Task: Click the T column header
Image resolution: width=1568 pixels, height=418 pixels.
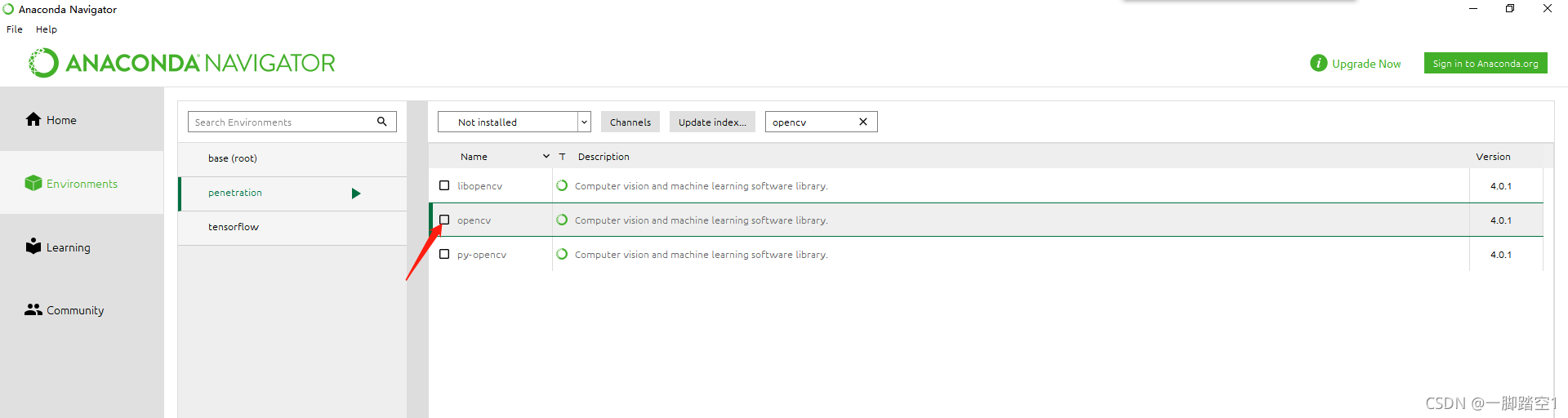Action: [562, 156]
